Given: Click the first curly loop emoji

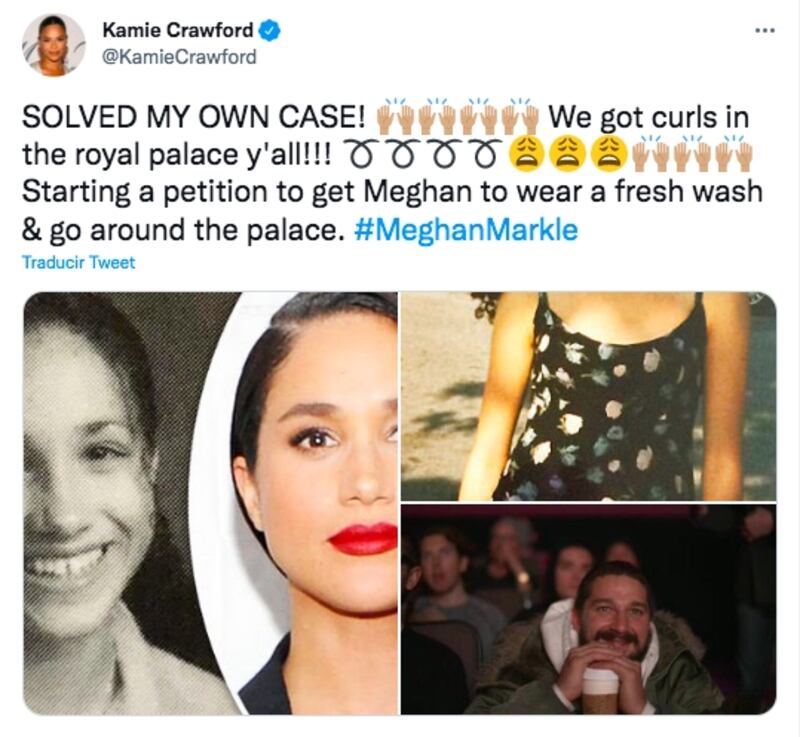Looking at the screenshot, I should pyautogui.click(x=362, y=153).
